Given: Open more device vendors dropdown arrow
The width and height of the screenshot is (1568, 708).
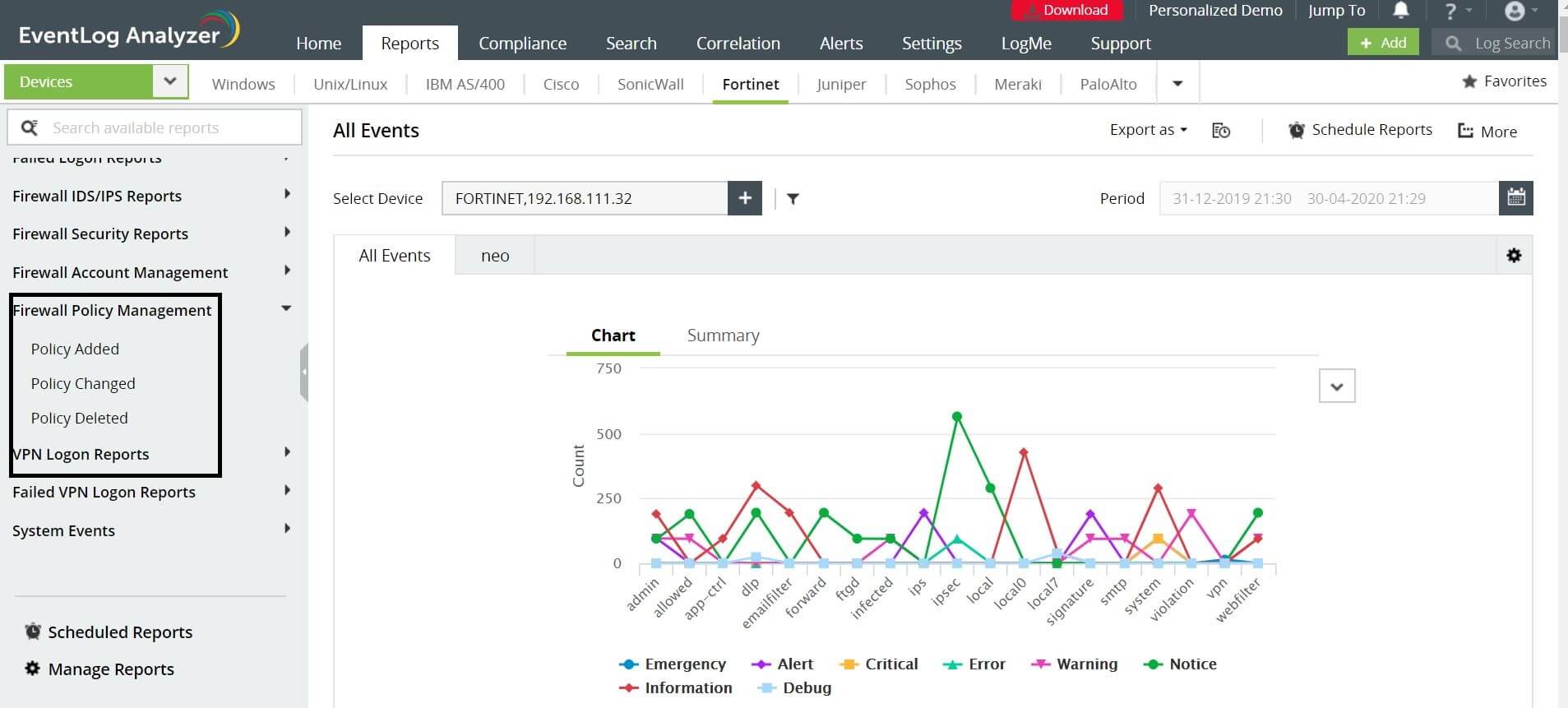Looking at the screenshot, I should pyautogui.click(x=1177, y=83).
